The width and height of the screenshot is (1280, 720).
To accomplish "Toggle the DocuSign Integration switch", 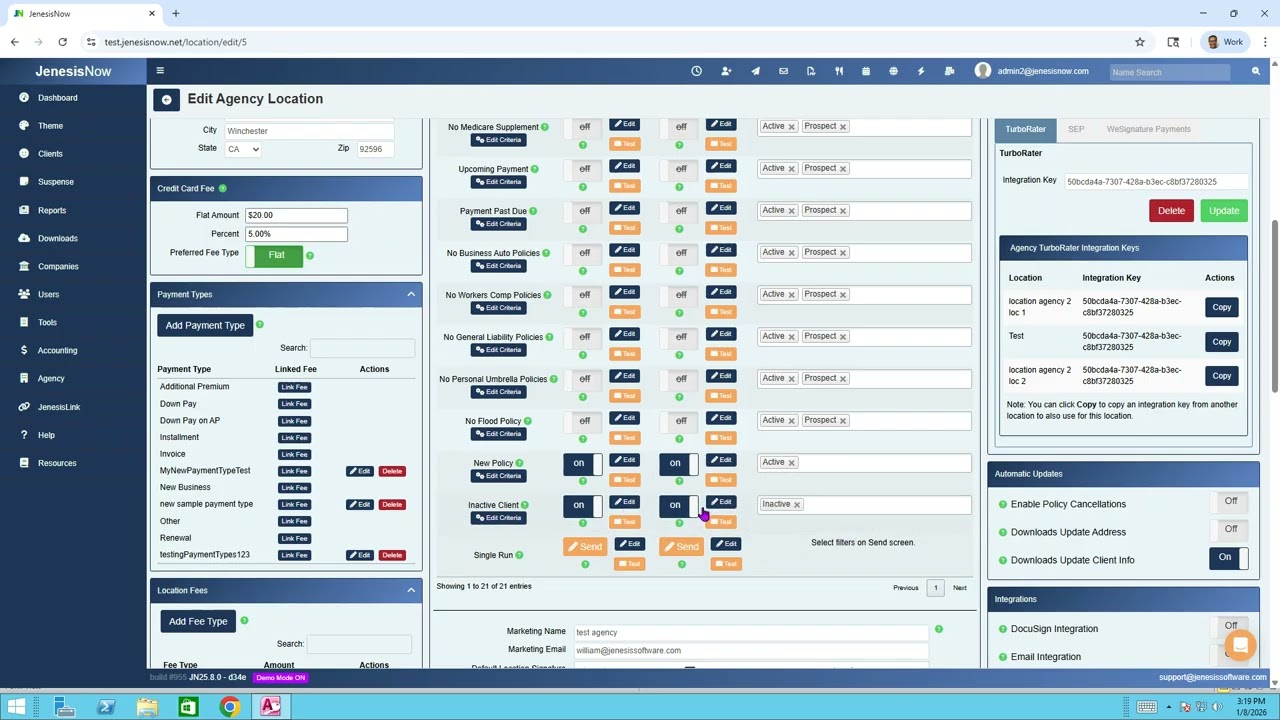I will coord(1231,627).
